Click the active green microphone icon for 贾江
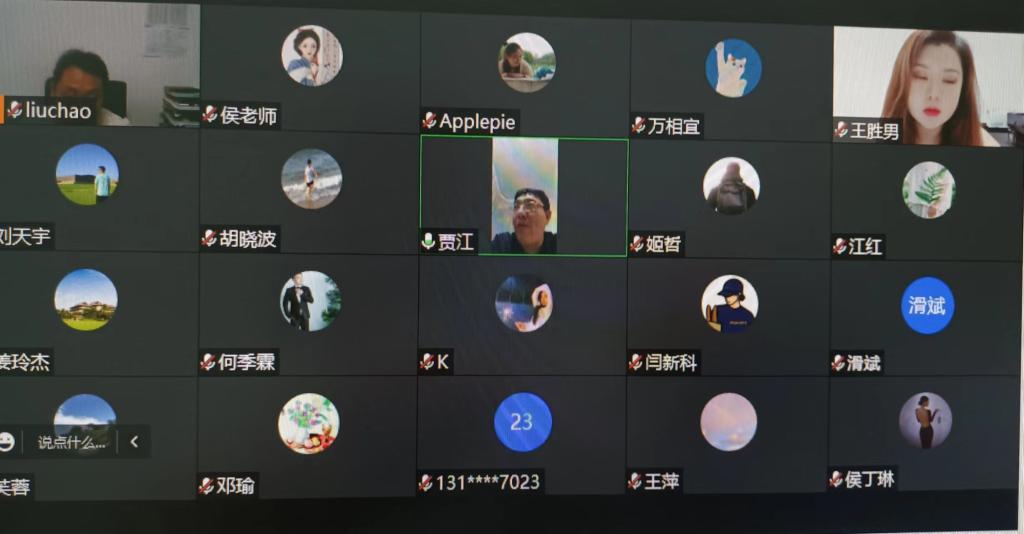The image size is (1024, 534). (428, 242)
